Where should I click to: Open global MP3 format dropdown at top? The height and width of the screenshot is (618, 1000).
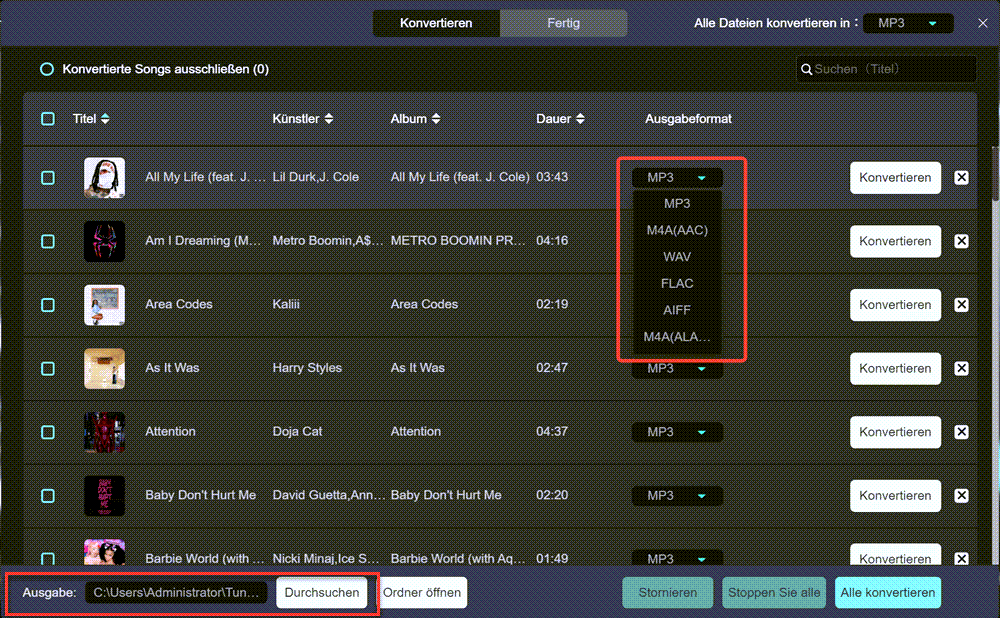pyautogui.click(x=907, y=23)
